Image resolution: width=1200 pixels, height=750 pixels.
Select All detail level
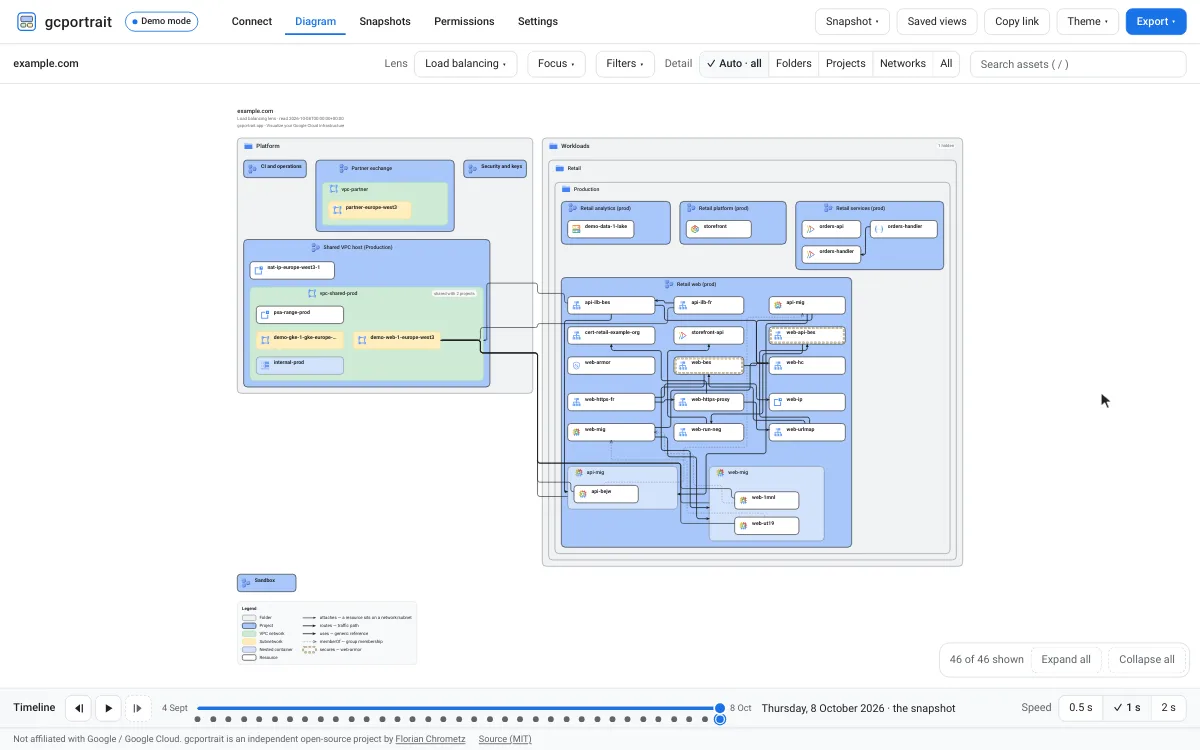coord(946,64)
